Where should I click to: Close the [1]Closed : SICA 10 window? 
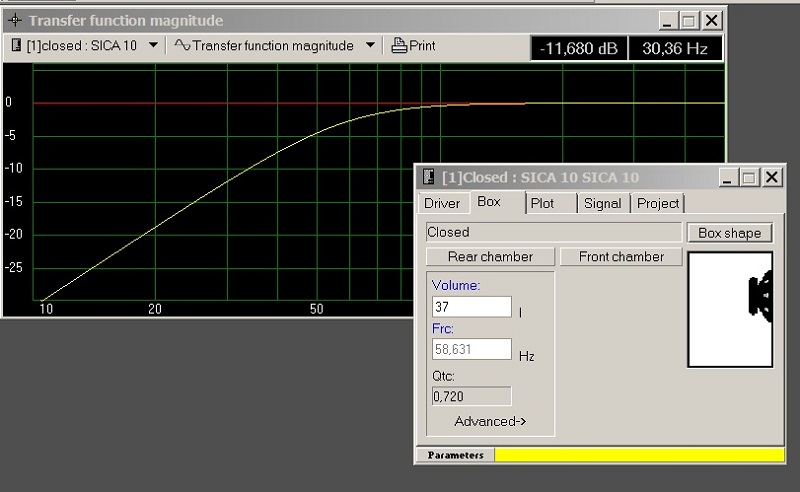tap(771, 178)
